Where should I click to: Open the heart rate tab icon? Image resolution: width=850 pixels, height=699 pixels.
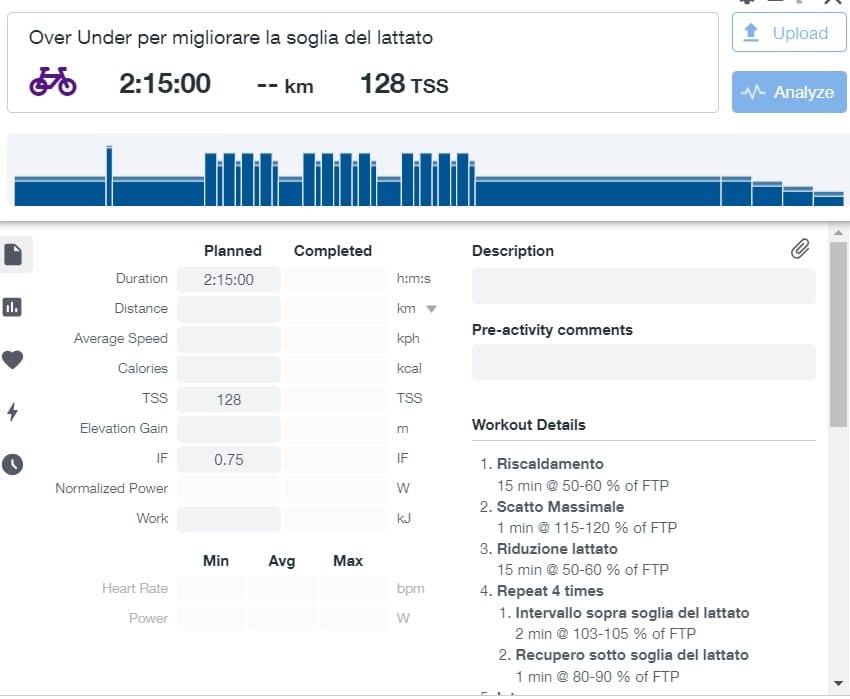(x=12, y=360)
